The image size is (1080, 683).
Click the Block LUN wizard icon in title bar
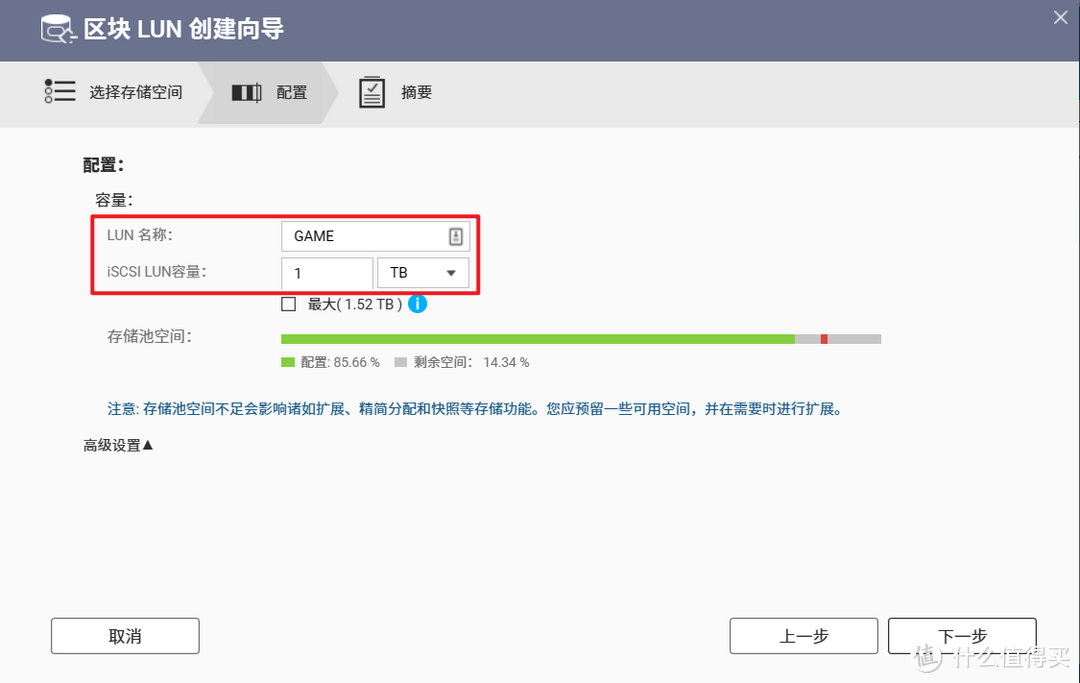pos(57,29)
